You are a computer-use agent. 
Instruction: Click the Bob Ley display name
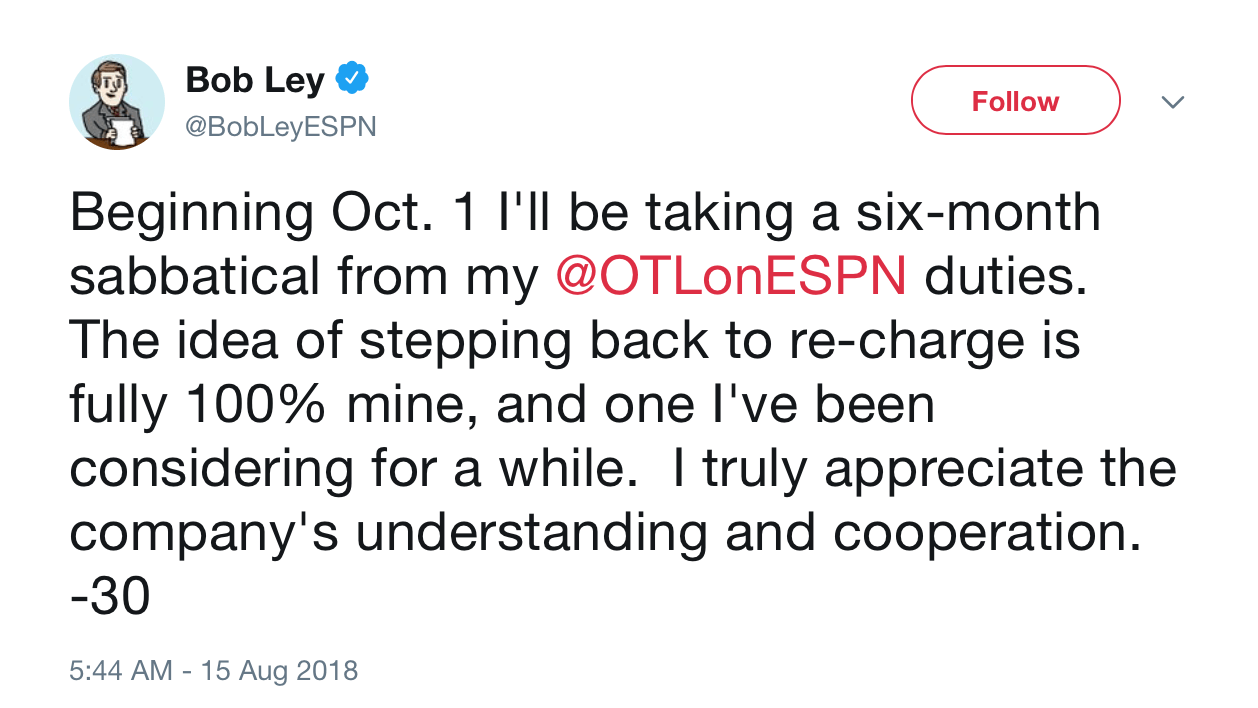[255, 80]
